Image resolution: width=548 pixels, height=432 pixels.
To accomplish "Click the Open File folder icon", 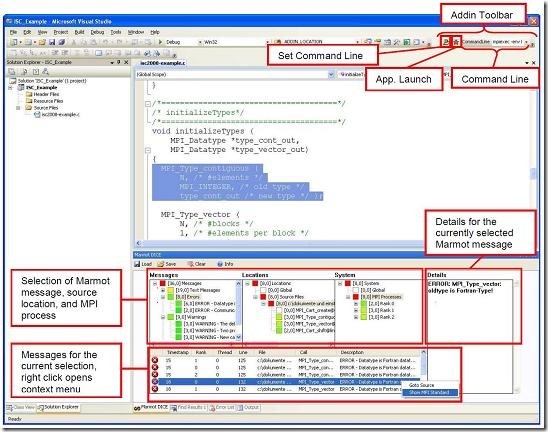I will coord(42,42).
